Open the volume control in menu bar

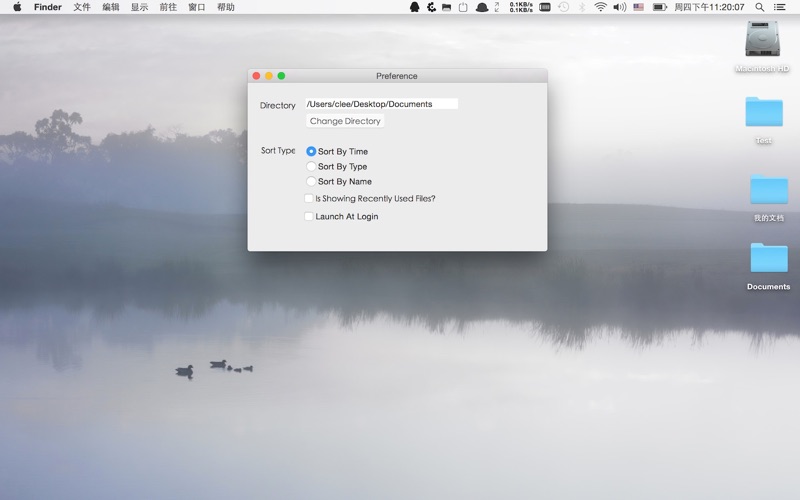[x=619, y=7]
